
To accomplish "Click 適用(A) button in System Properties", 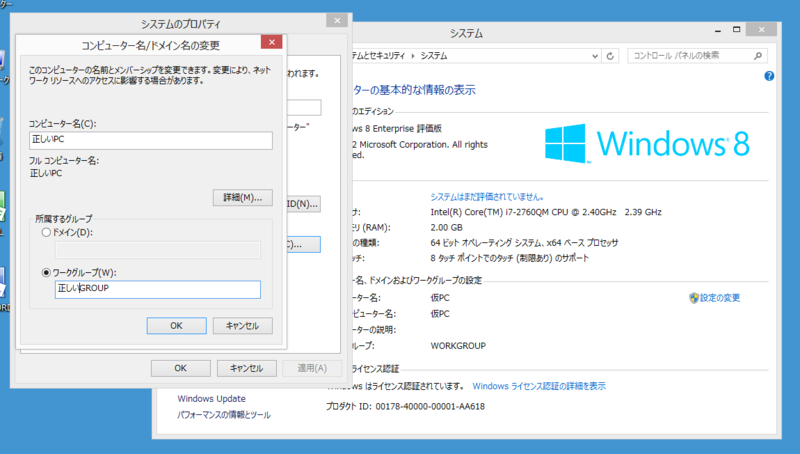I will click(x=312, y=368).
